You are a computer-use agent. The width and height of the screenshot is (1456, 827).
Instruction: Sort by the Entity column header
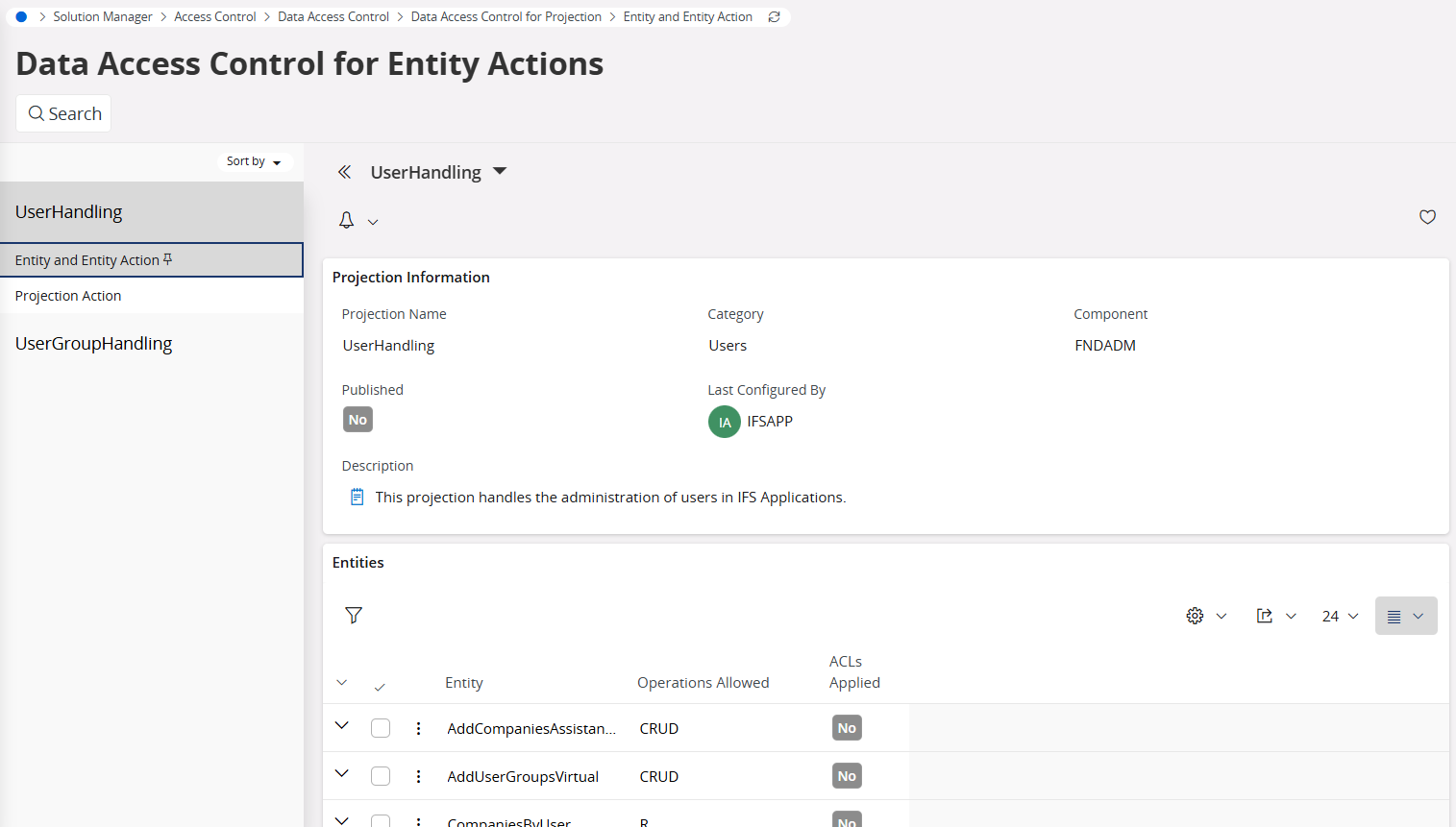pyautogui.click(x=464, y=683)
